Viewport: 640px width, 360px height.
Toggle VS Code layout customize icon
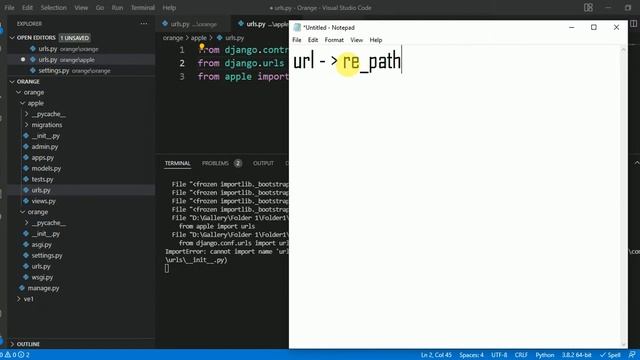[x=588, y=8]
